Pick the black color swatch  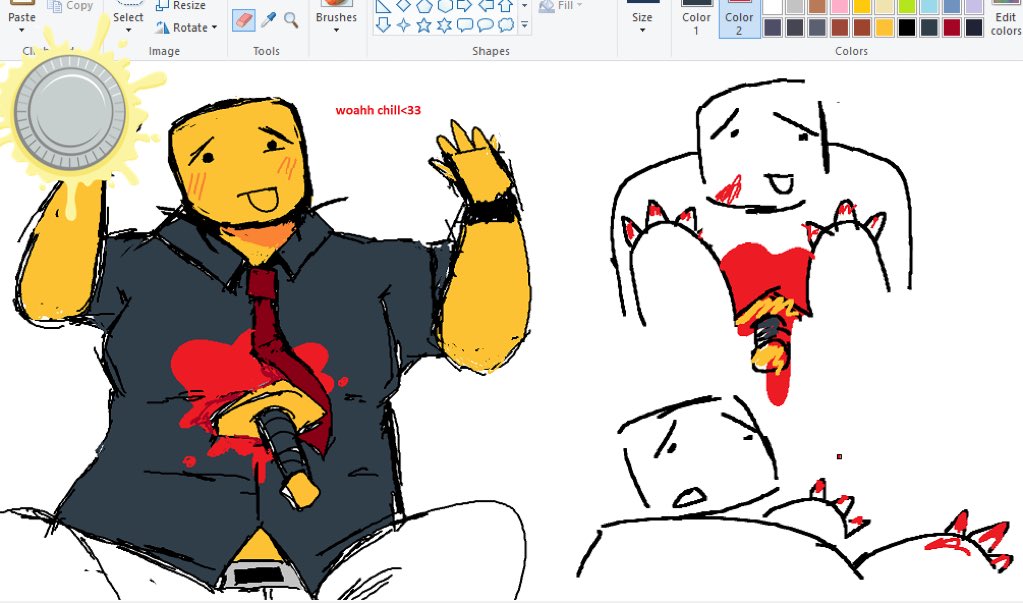point(907,27)
